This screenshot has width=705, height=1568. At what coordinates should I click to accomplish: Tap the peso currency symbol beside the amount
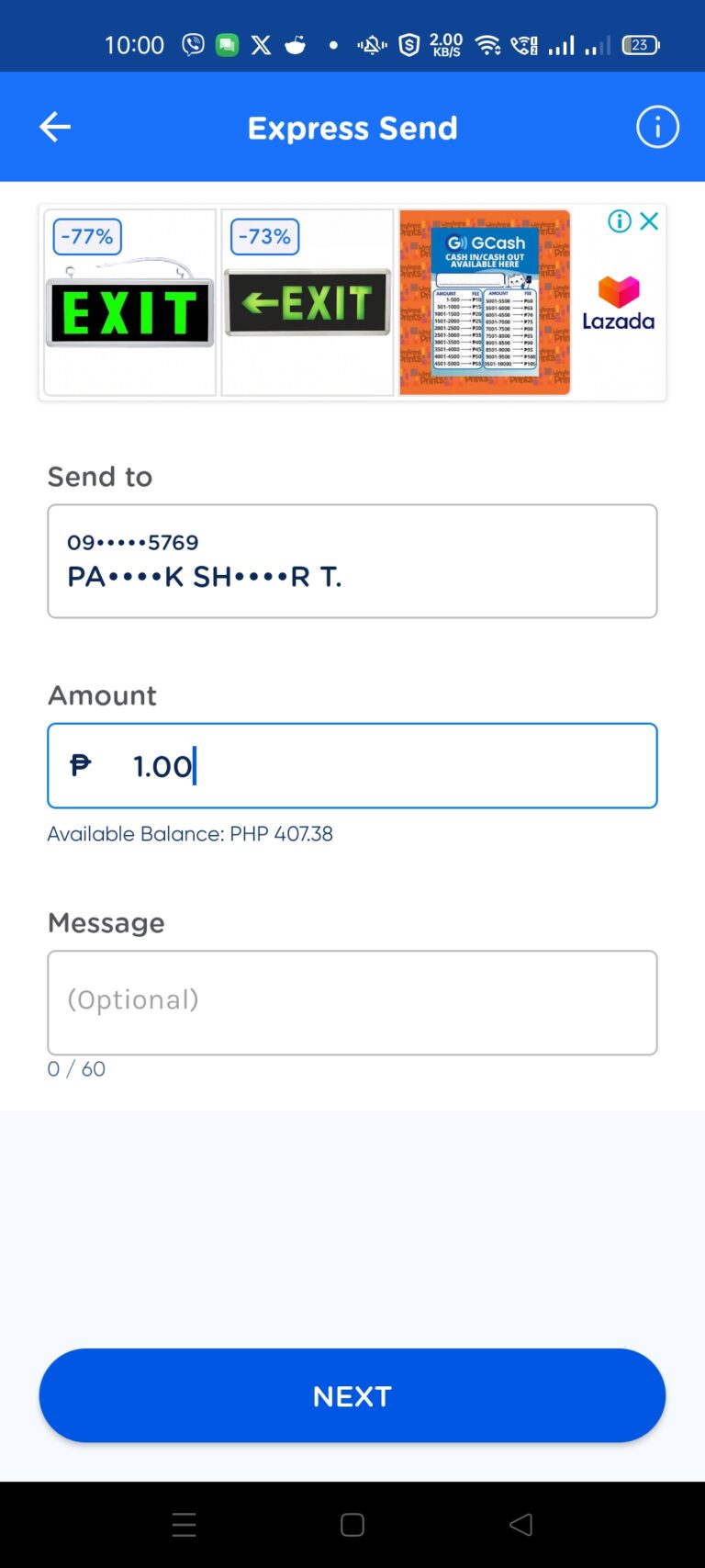[x=81, y=765]
